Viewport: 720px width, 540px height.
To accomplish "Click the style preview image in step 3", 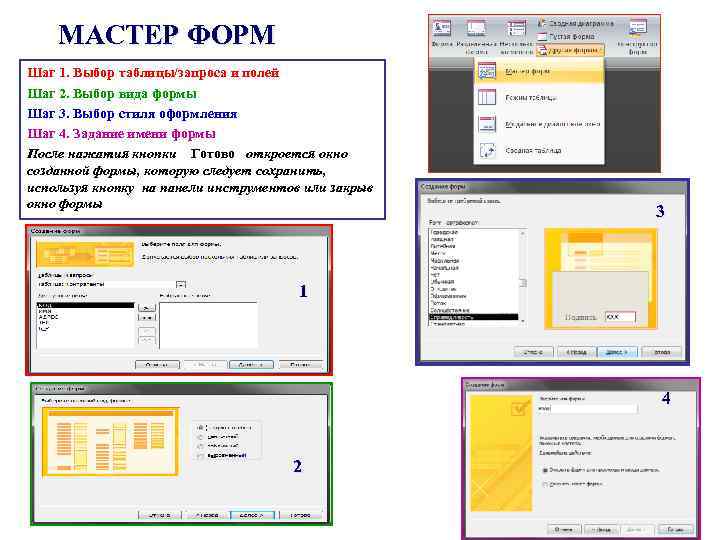I will (x=601, y=278).
